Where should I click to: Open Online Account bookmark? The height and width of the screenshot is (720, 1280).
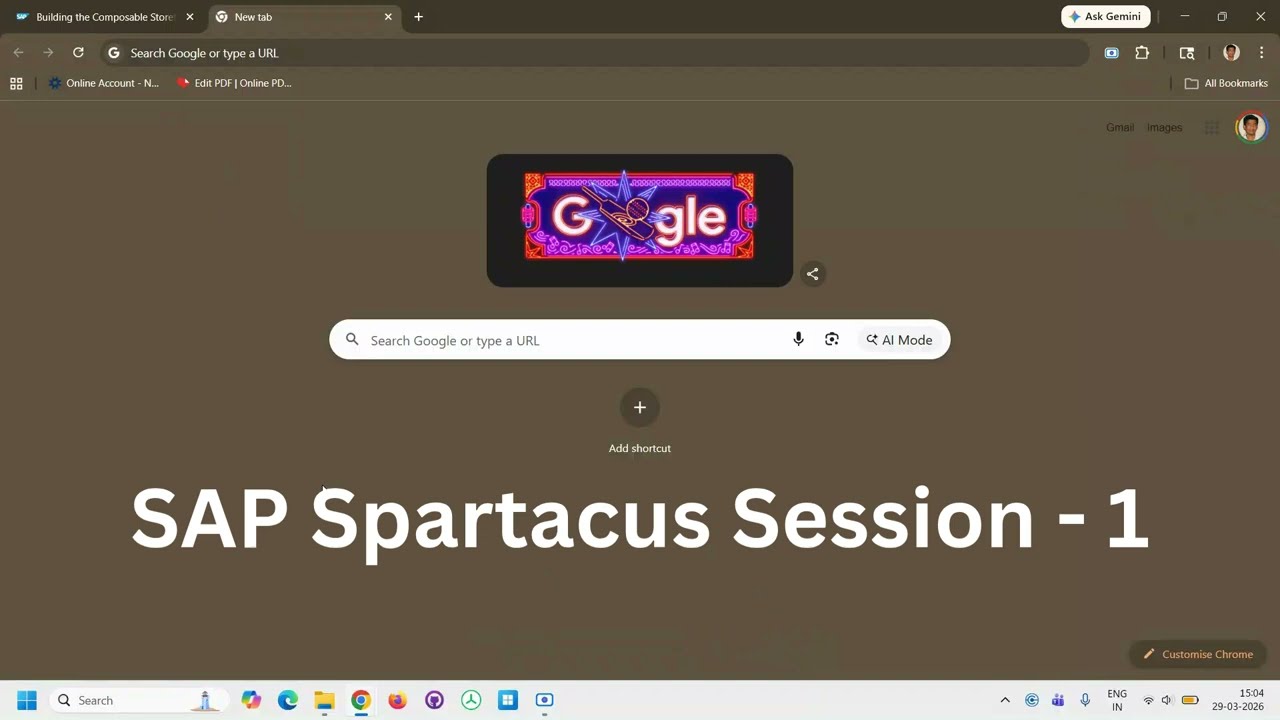[104, 83]
